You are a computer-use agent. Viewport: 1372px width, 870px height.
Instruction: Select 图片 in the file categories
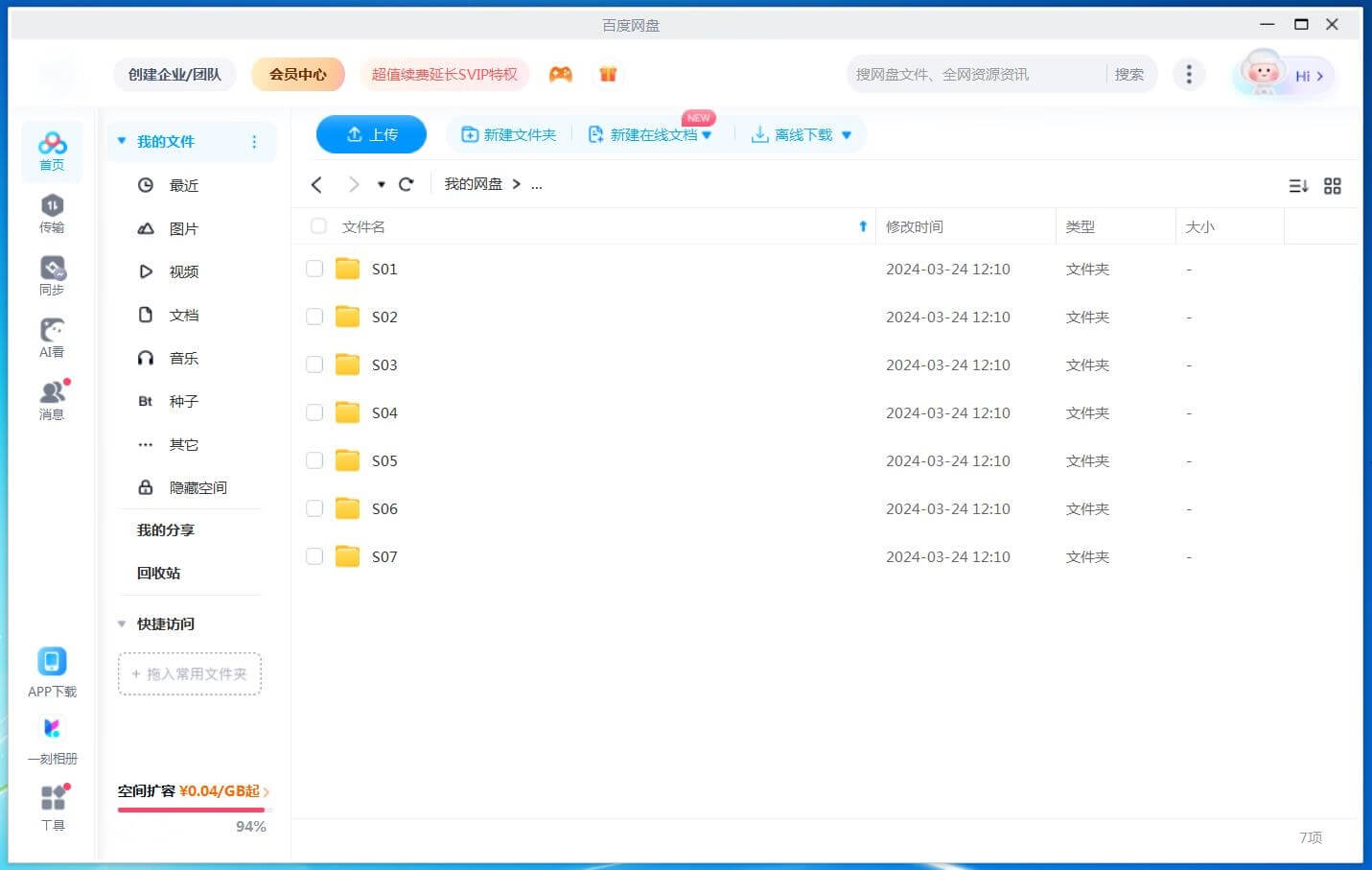(x=183, y=228)
